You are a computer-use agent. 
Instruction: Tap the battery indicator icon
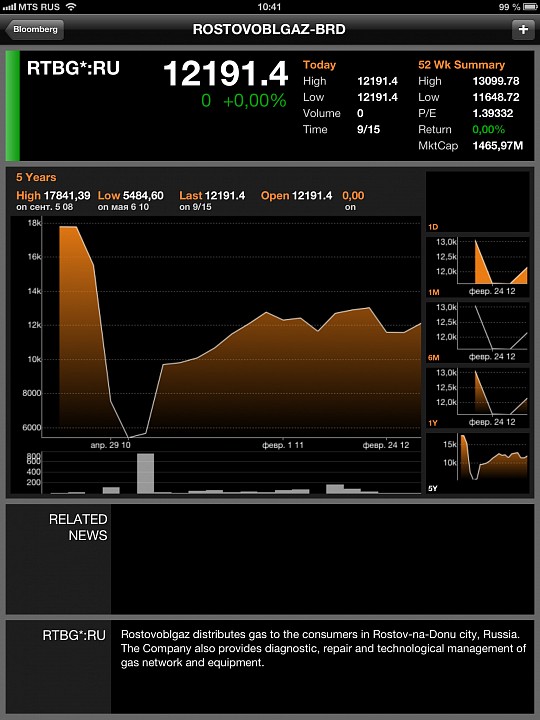coord(529,7)
